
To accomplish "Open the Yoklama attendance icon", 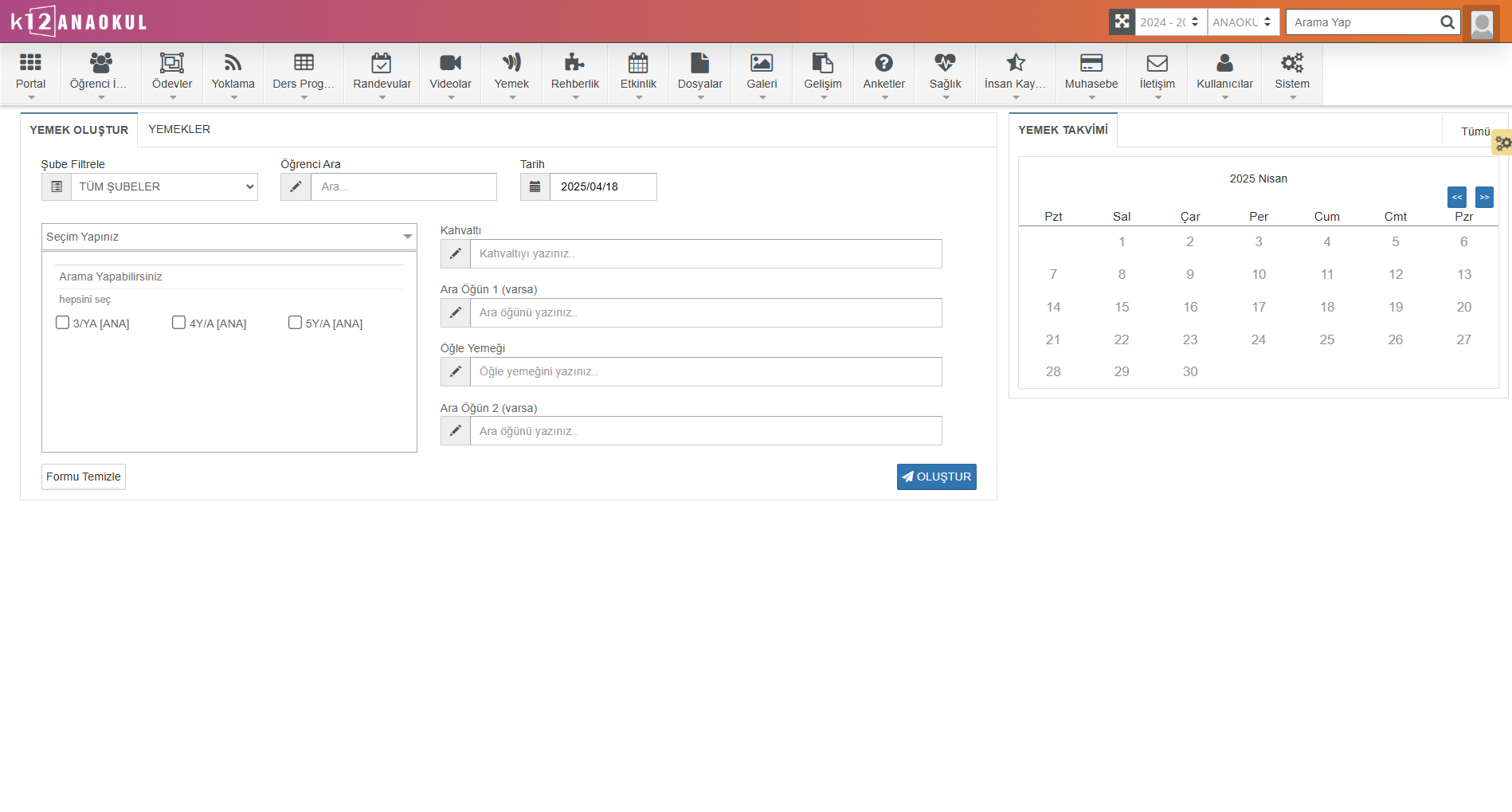I will (233, 62).
